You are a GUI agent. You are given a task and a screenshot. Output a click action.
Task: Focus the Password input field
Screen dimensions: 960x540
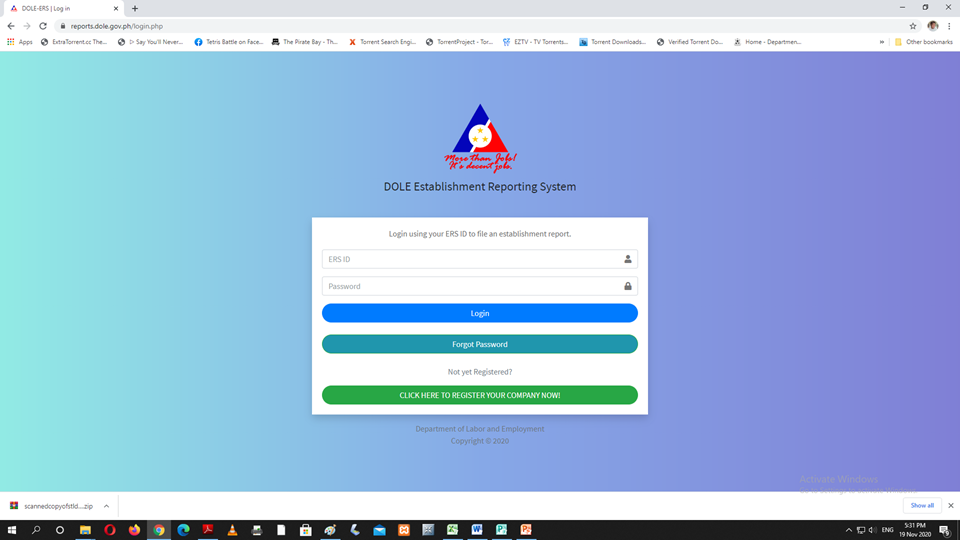tap(480, 286)
